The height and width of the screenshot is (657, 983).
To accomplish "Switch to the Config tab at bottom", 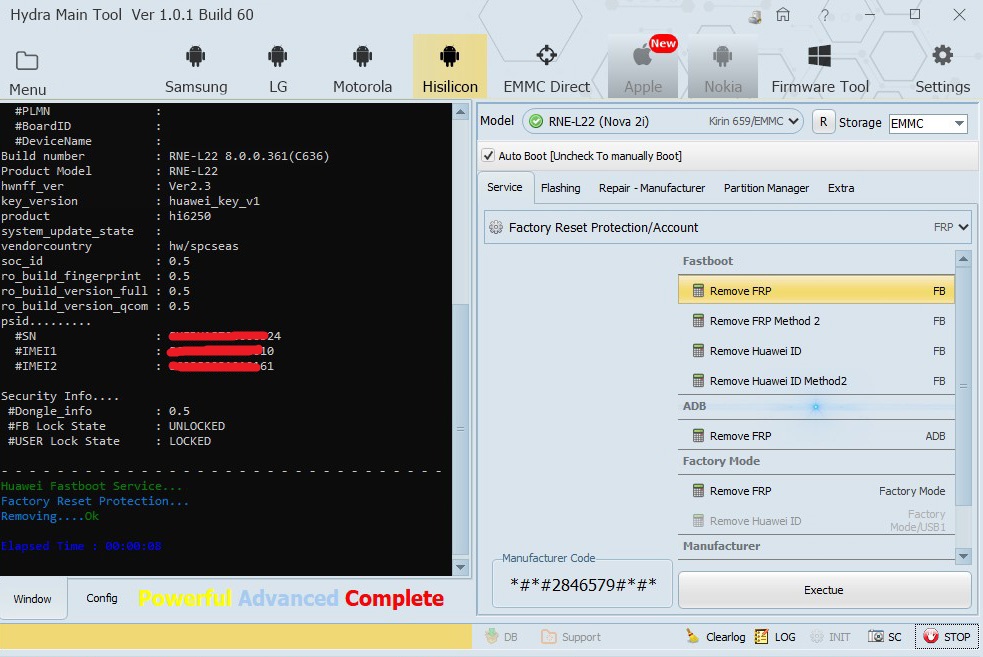I will (x=101, y=598).
